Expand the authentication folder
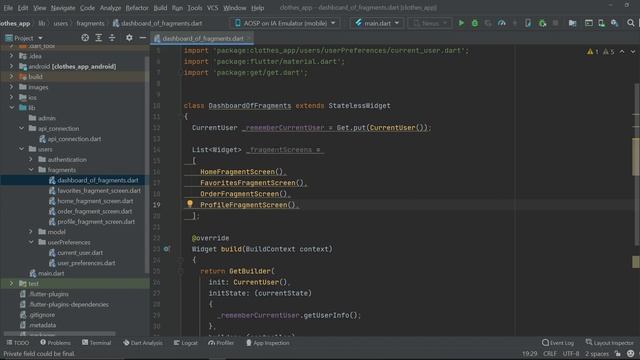640x360 pixels. (31, 159)
